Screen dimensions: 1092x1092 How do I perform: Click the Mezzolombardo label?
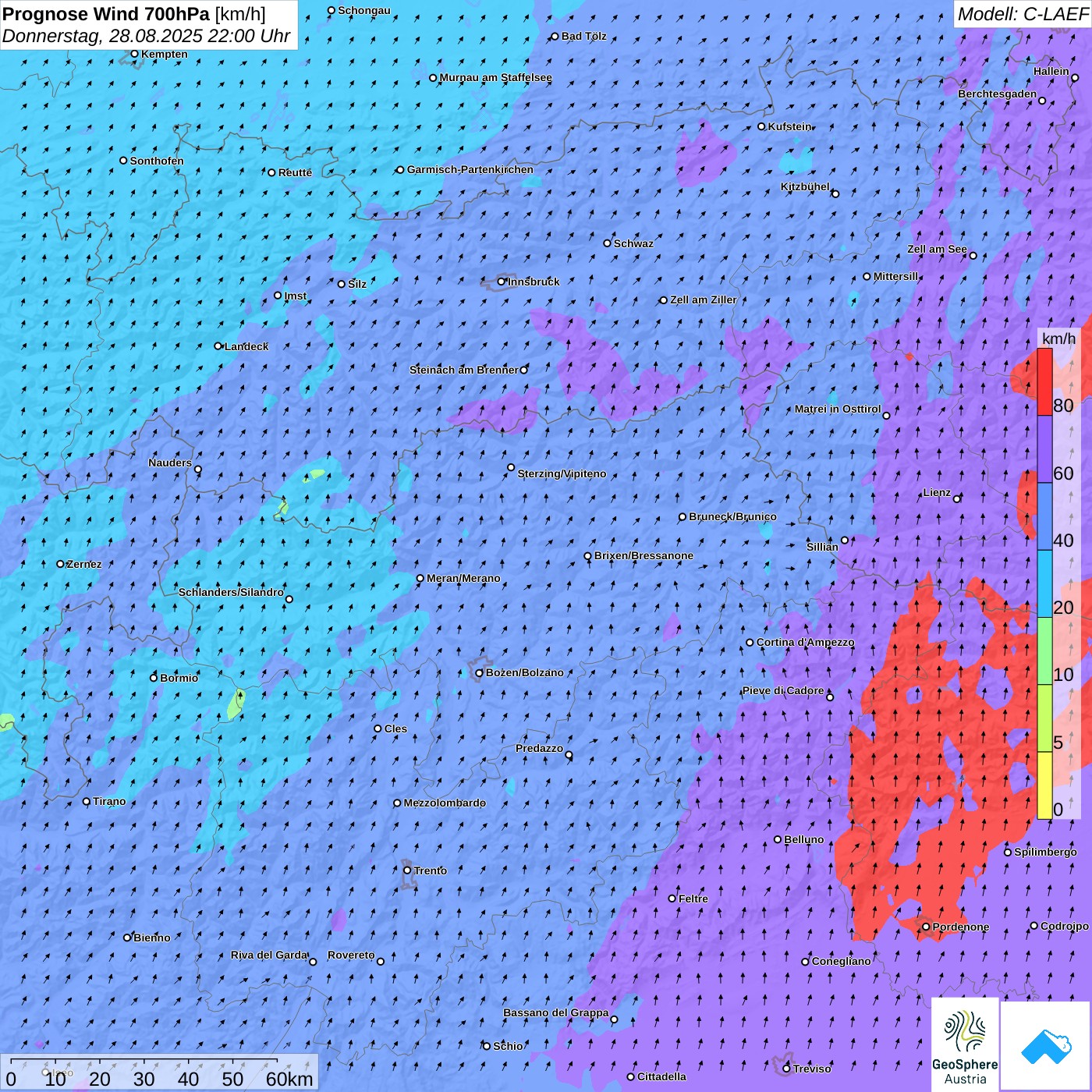tap(445, 803)
